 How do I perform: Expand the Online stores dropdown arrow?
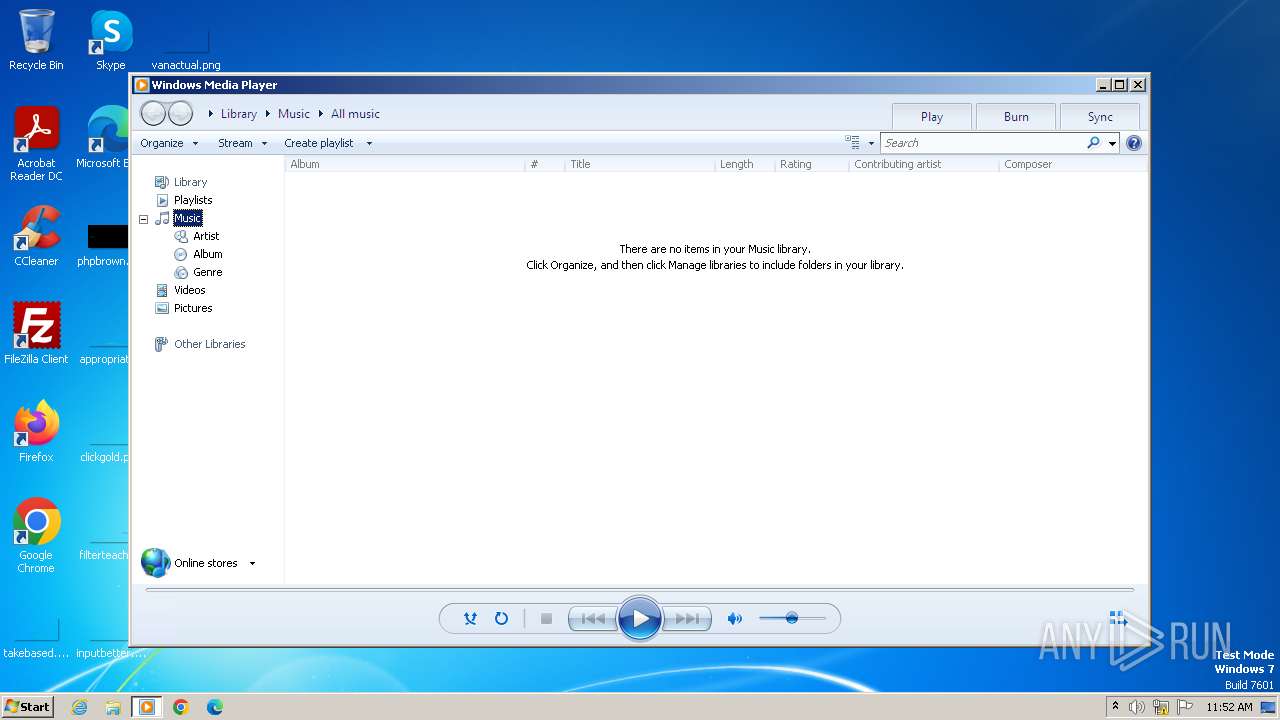(x=252, y=563)
